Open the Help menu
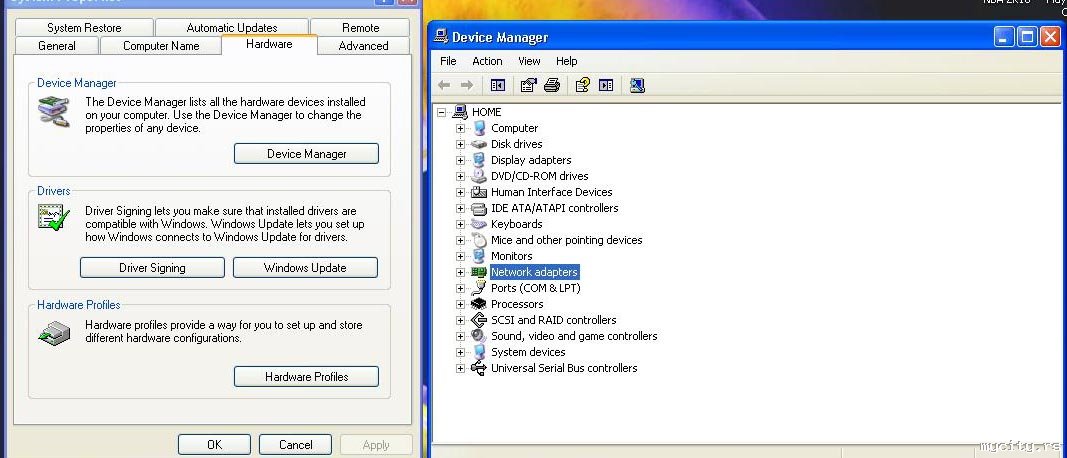1067x458 pixels. (567, 61)
